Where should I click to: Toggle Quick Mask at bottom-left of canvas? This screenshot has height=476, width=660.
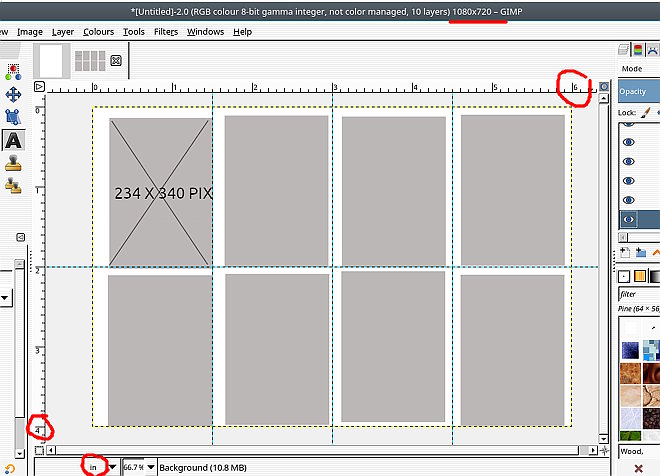click(x=39, y=450)
